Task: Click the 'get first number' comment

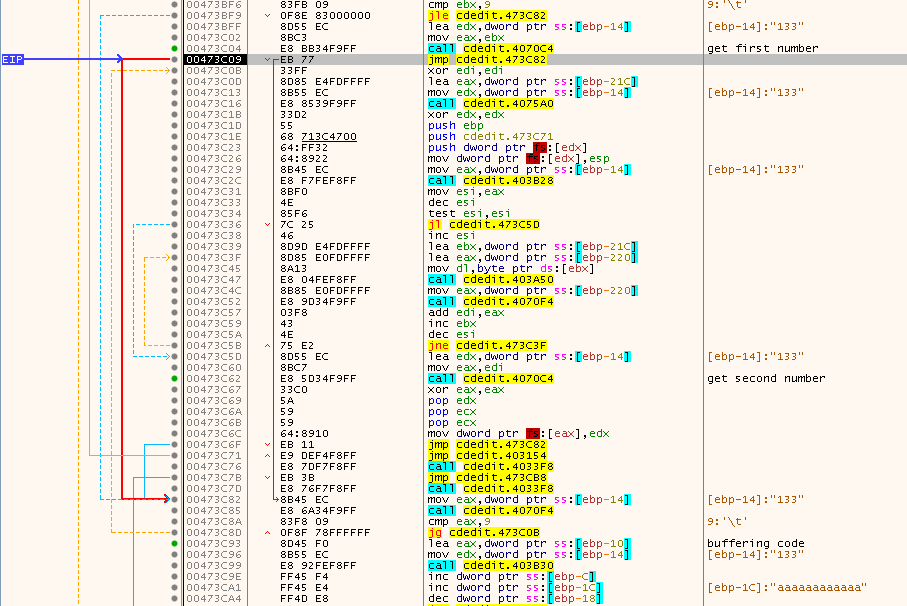Action: [x=761, y=48]
